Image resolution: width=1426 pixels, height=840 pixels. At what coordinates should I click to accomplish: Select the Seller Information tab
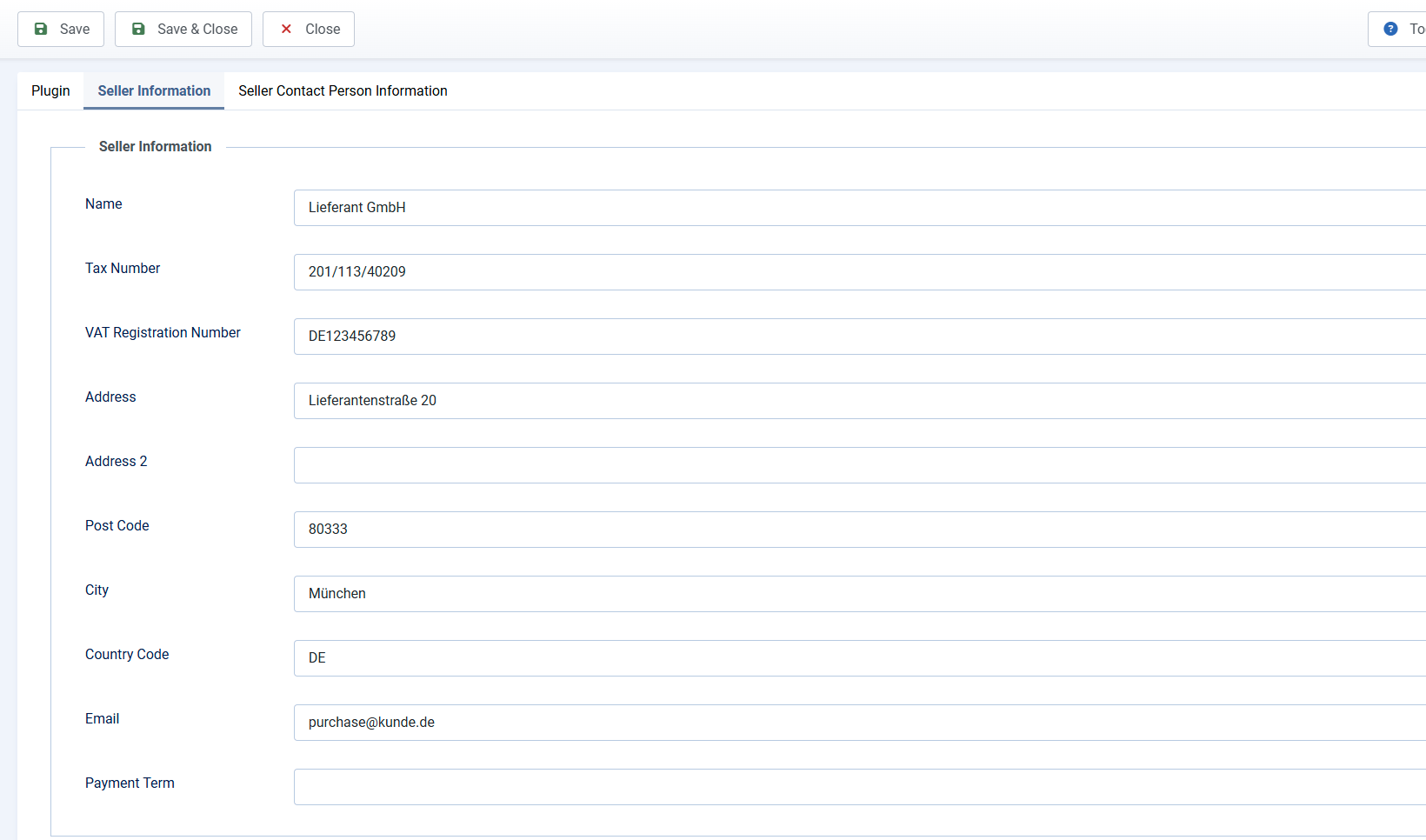point(154,90)
